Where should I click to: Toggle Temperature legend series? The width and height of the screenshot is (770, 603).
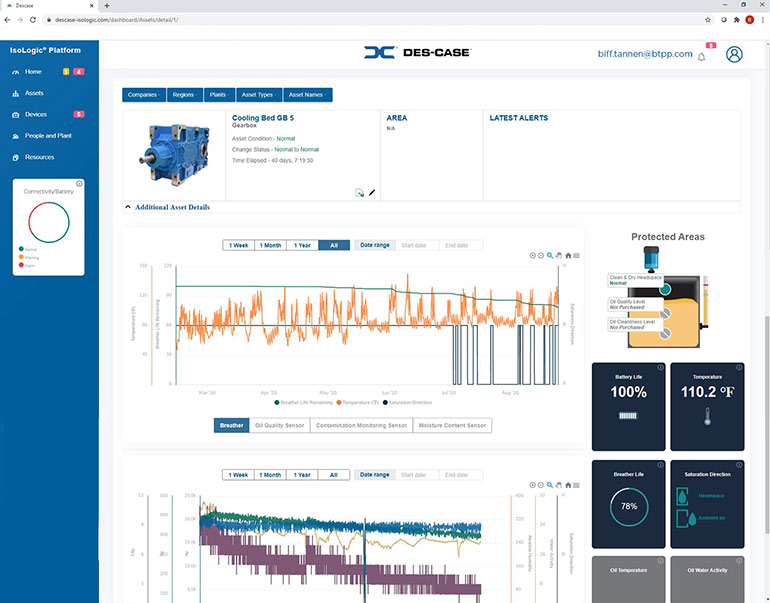point(358,403)
